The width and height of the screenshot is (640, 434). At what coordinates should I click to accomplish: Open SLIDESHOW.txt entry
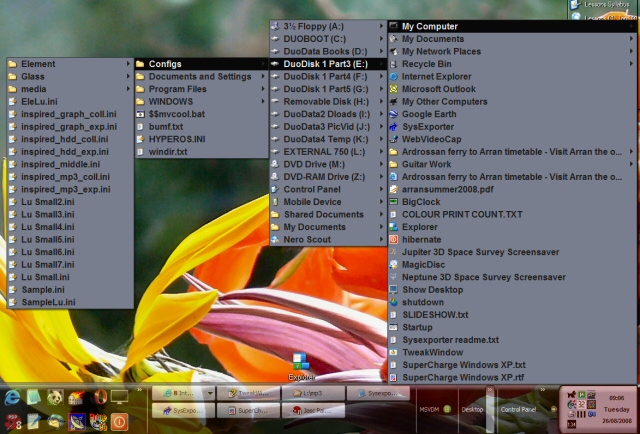(x=513, y=315)
